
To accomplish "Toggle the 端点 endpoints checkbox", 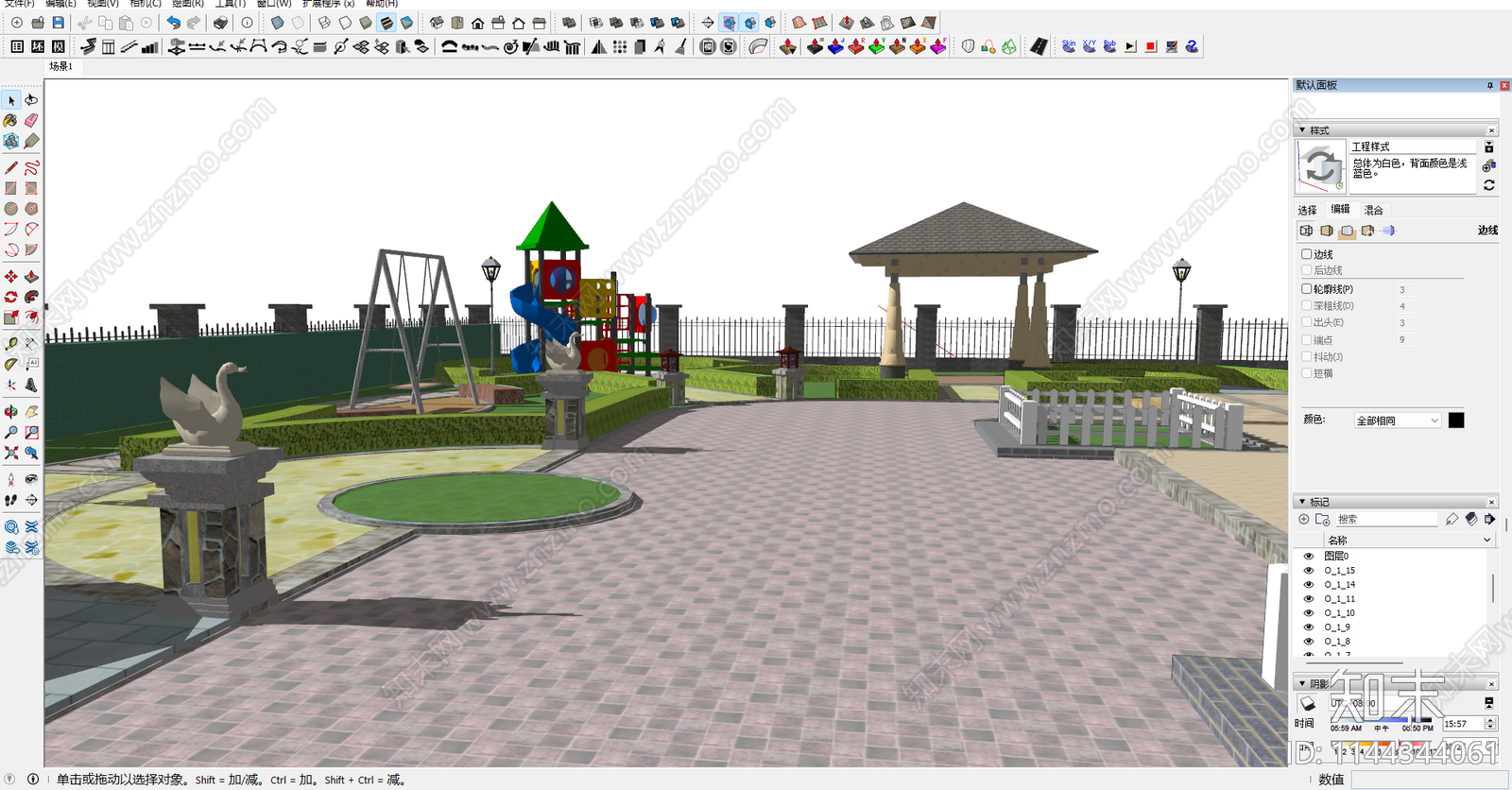I will [x=1307, y=339].
